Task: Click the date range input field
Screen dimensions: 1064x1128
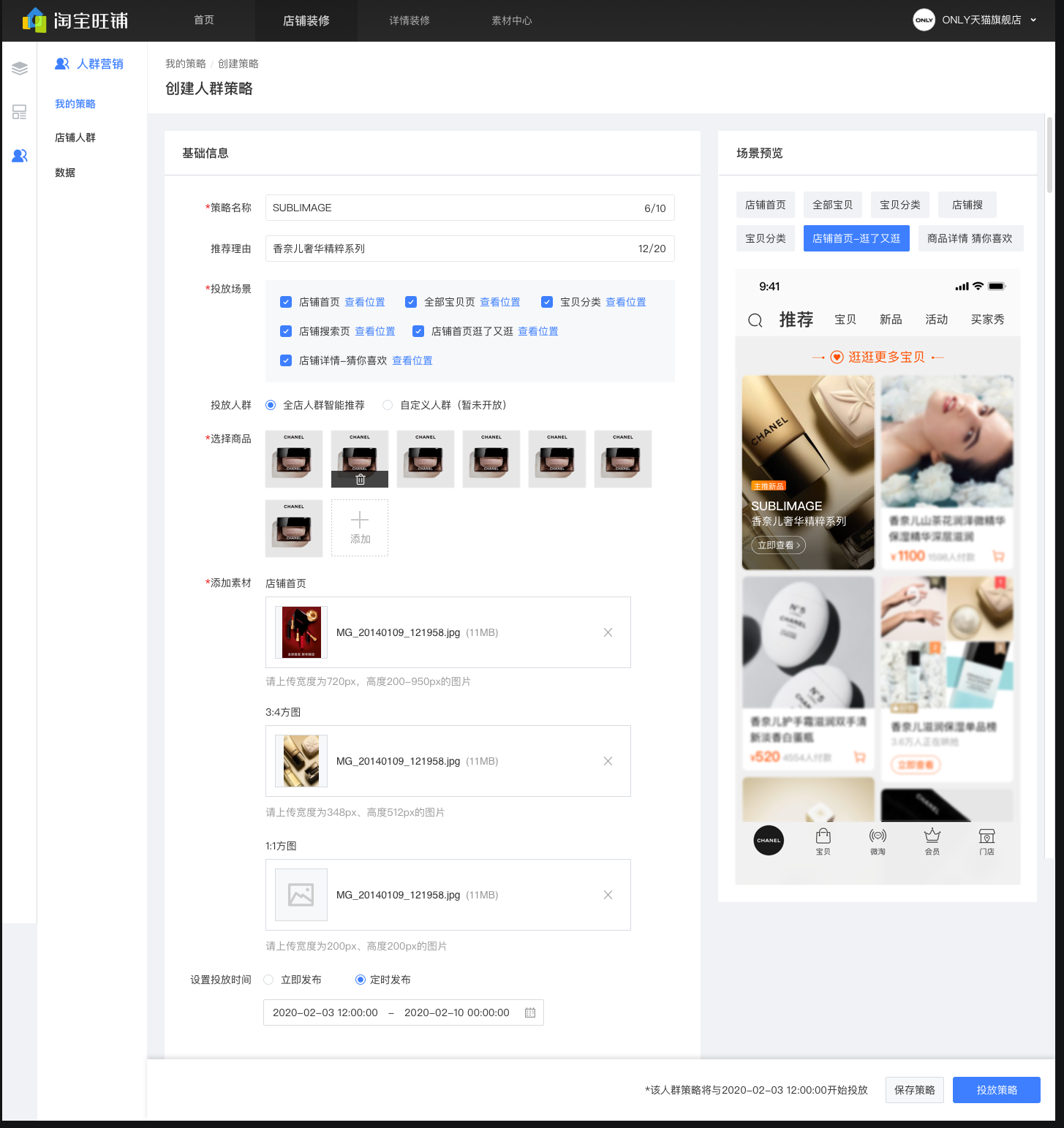Action: tap(404, 1012)
